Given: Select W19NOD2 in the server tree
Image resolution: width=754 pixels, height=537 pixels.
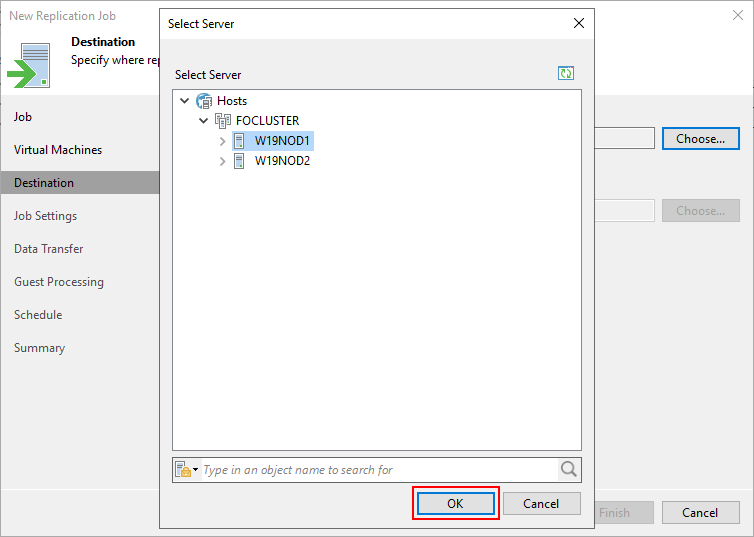Looking at the screenshot, I should pyautogui.click(x=282, y=161).
